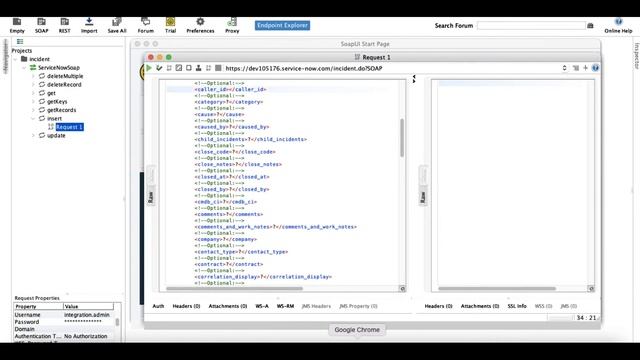The width and height of the screenshot is (640, 360).
Task: Click the Inspector side tab
Action: [636, 56]
